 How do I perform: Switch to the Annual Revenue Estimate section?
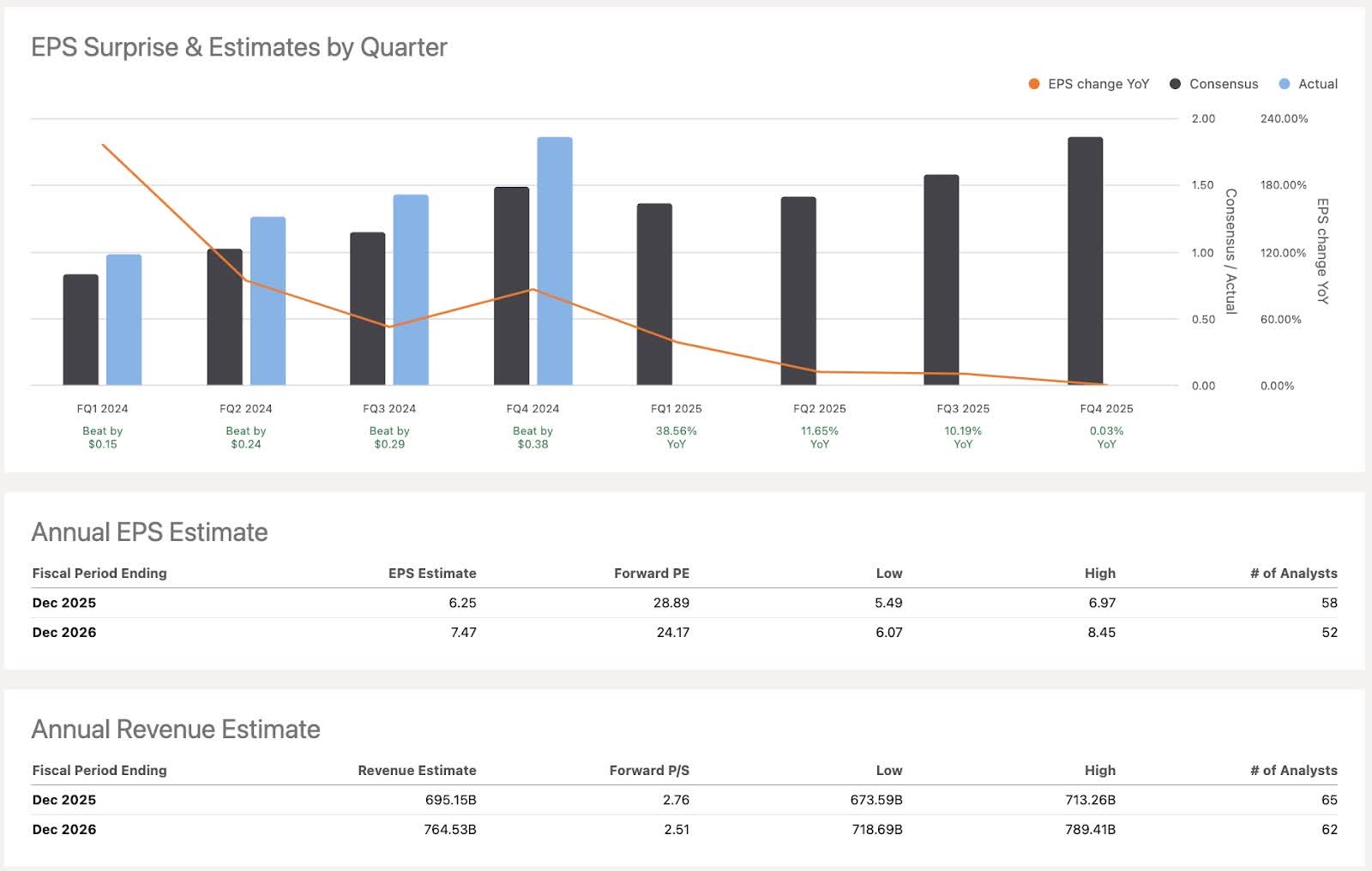pyautogui.click(x=175, y=730)
